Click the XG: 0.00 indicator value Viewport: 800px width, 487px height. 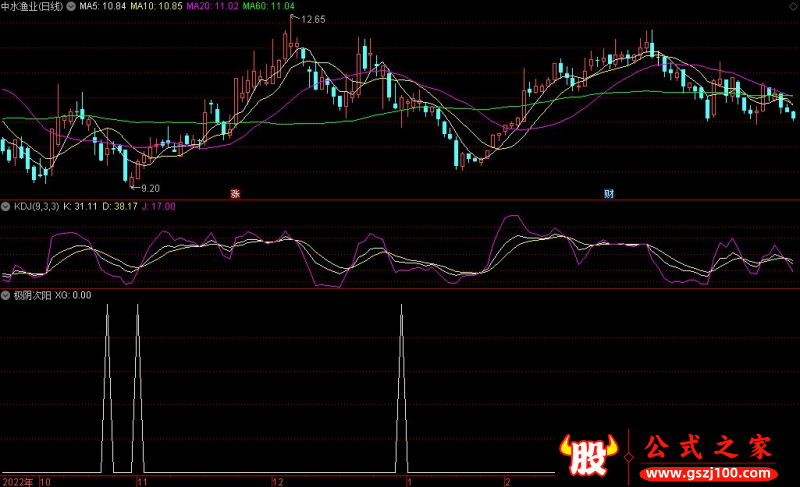[x=73, y=295]
